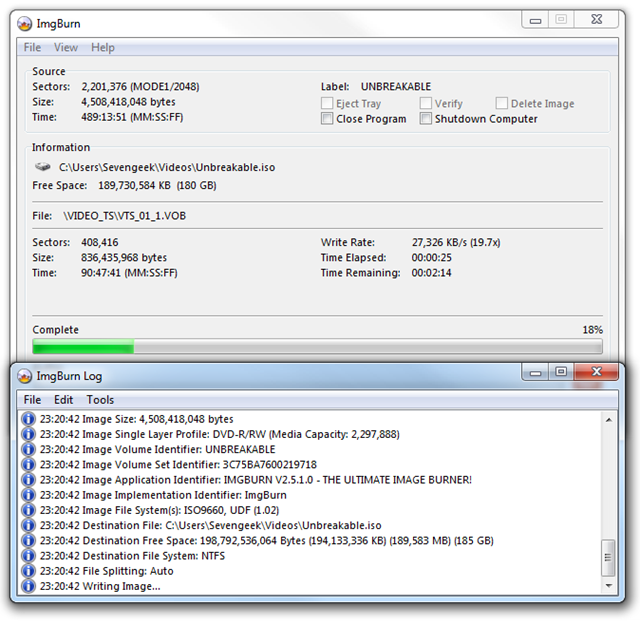Screen dimensions: 640x625
Task: Close the ImgBurn Log window
Action: (x=597, y=371)
